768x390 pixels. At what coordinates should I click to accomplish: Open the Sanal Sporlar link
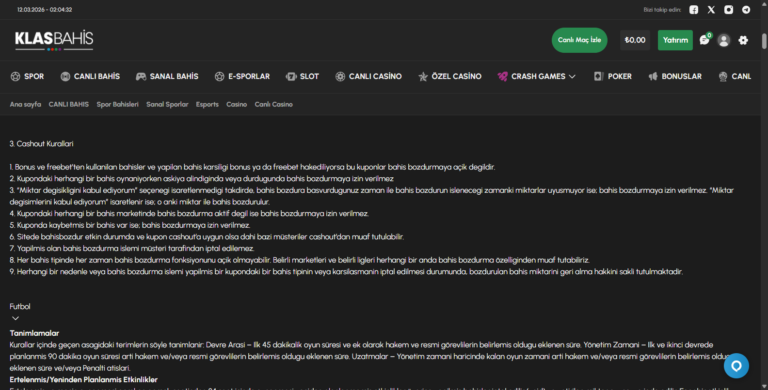point(167,104)
